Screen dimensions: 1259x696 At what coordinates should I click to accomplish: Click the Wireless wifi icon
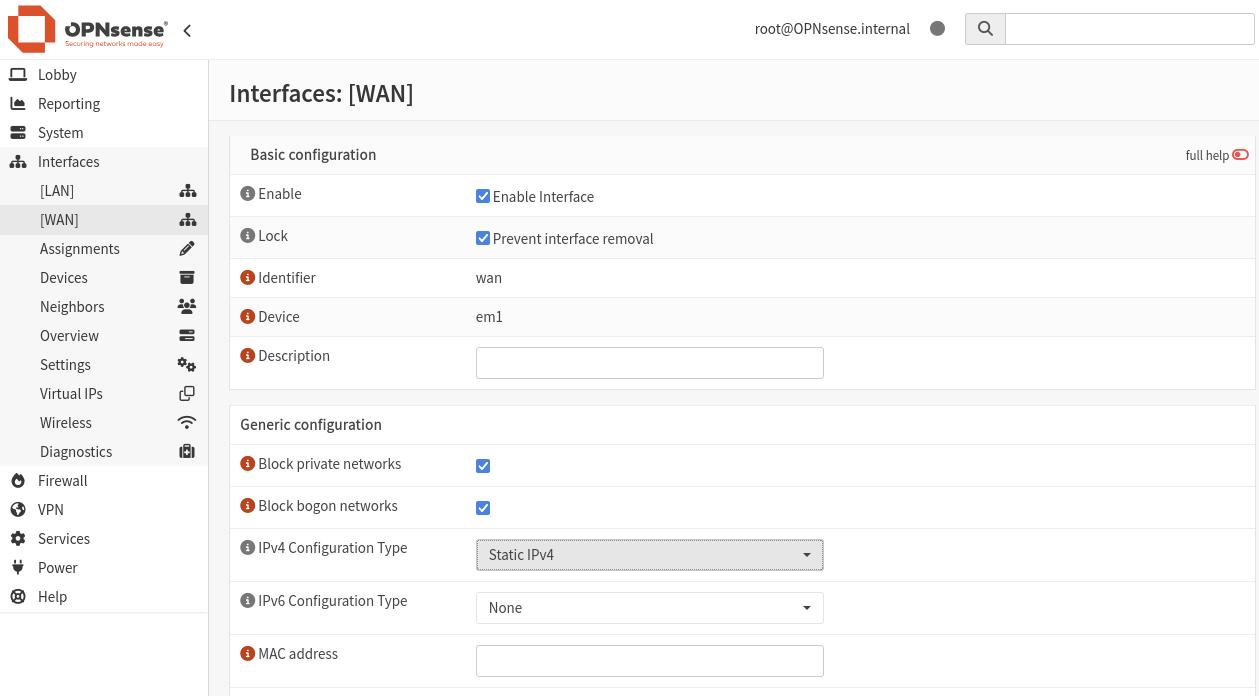(x=187, y=422)
